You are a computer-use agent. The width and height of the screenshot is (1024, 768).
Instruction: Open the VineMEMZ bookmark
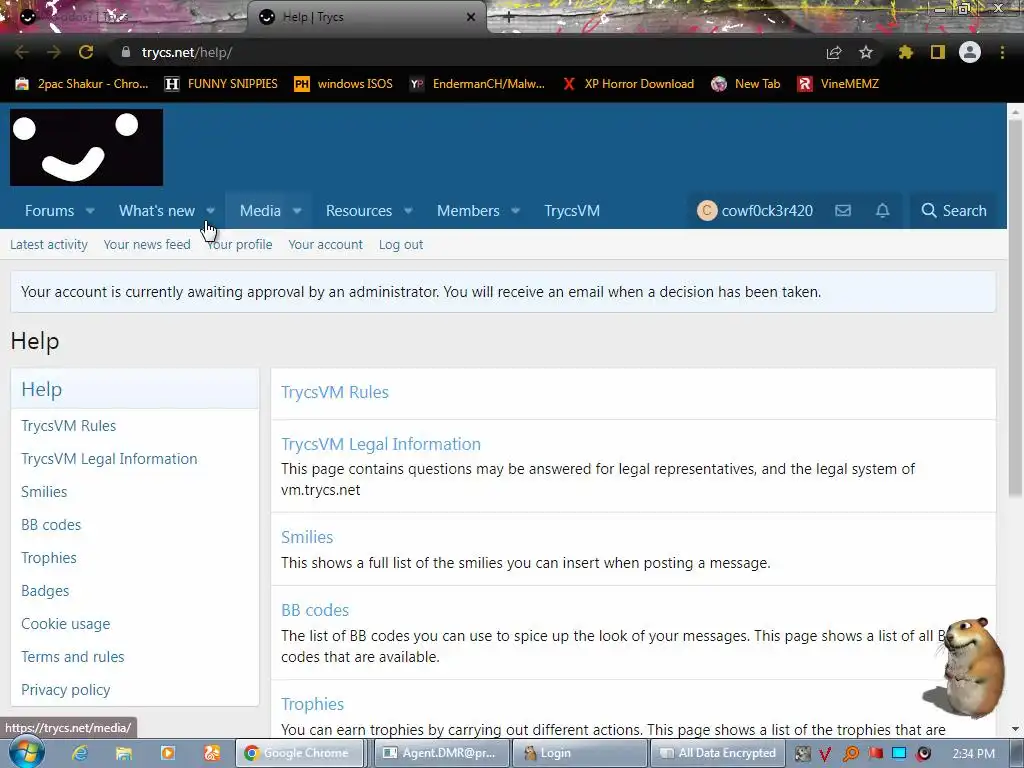pyautogui.click(x=839, y=84)
